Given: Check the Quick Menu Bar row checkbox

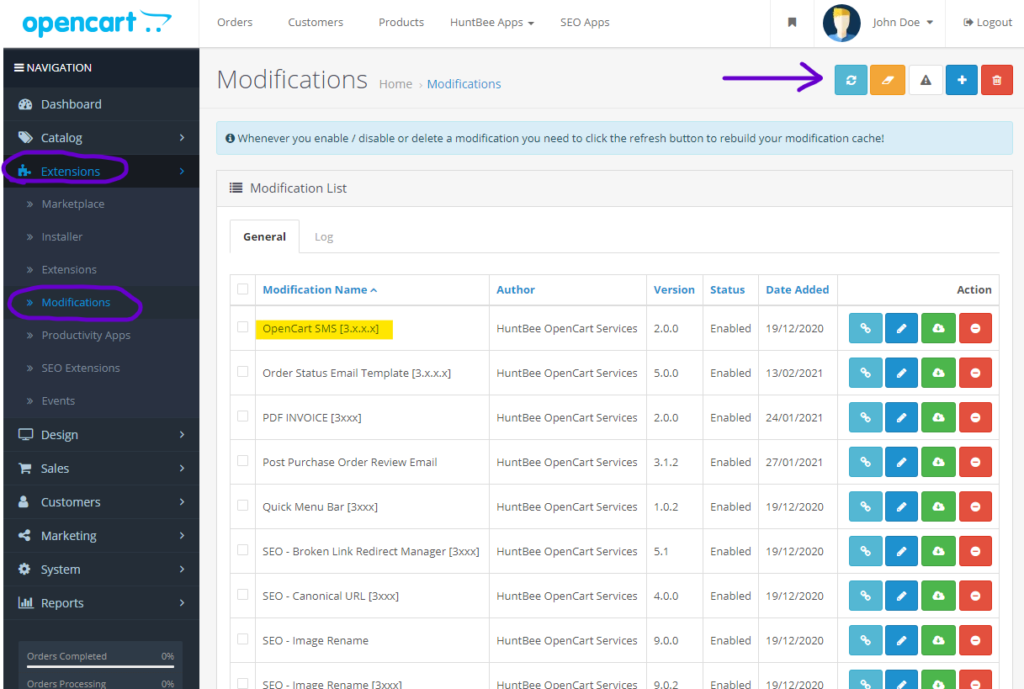Looking at the screenshot, I should 242,505.
